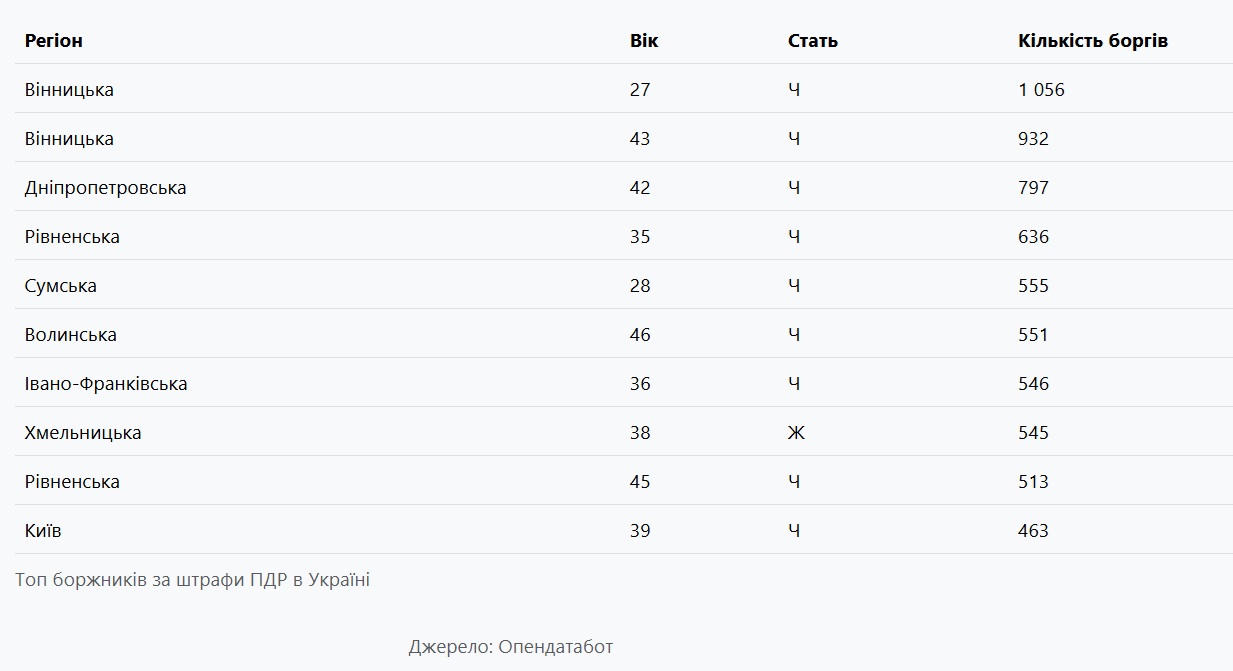Click the Івано-Франківська region cell
Image resolution: width=1233 pixels, height=671 pixels.
106,384
